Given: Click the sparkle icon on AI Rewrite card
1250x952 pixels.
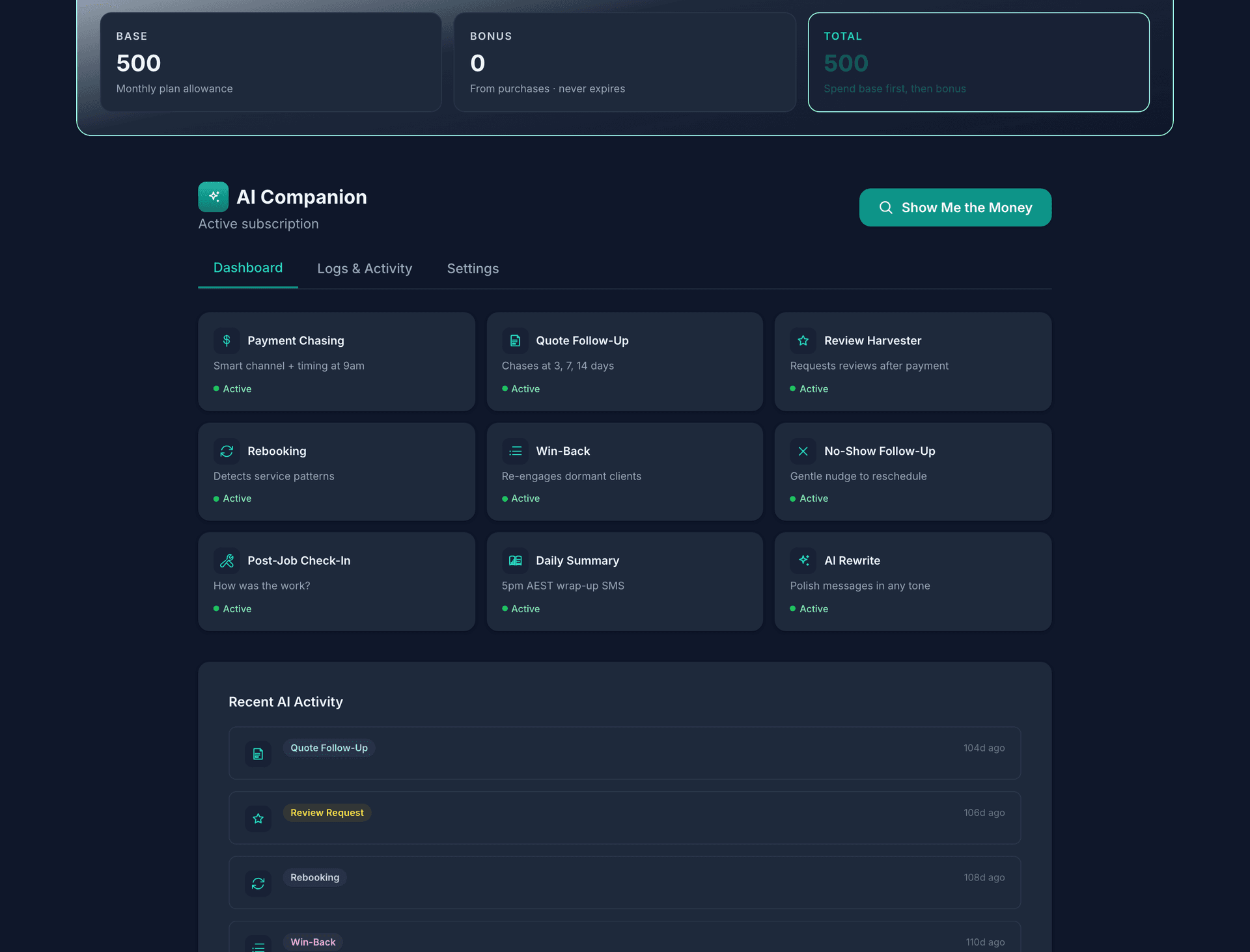Looking at the screenshot, I should pos(803,560).
